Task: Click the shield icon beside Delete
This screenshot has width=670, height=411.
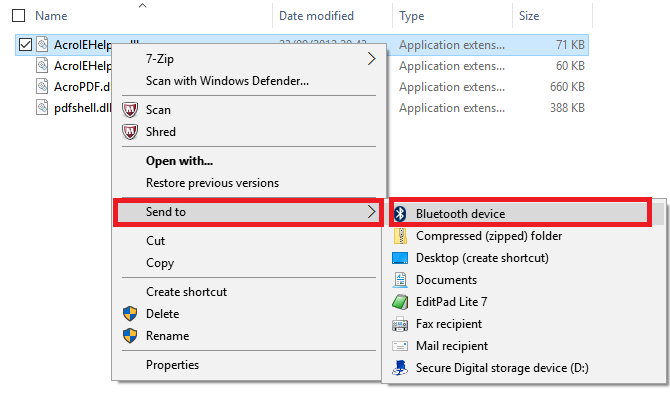Action: click(x=129, y=314)
